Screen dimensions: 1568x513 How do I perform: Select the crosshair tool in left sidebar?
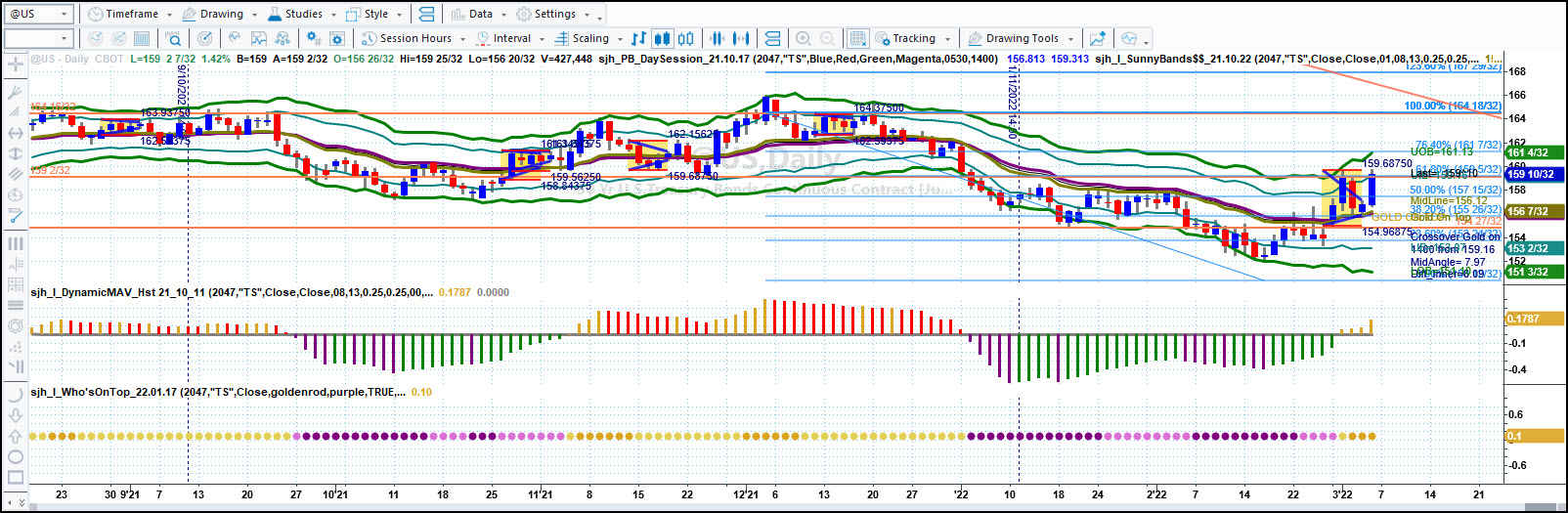click(16, 64)
